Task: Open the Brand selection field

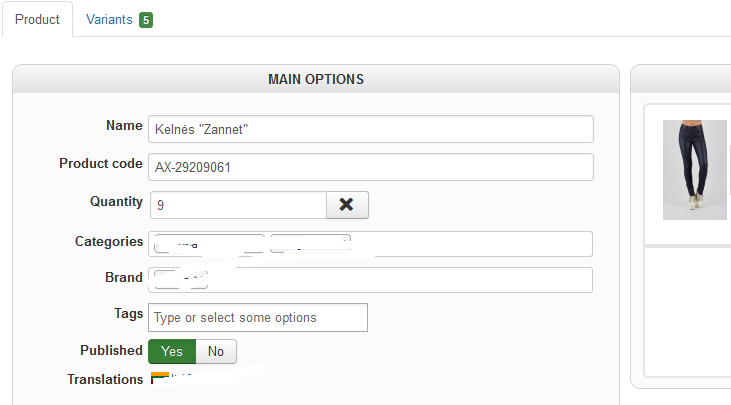Action: (371, 280)
